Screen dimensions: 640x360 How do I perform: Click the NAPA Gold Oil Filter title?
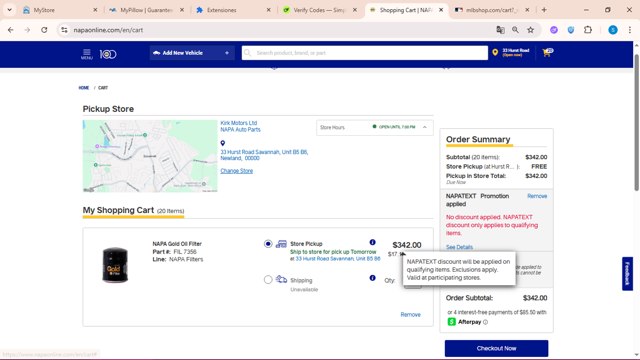pyautogui.click(x=177, y=244)
